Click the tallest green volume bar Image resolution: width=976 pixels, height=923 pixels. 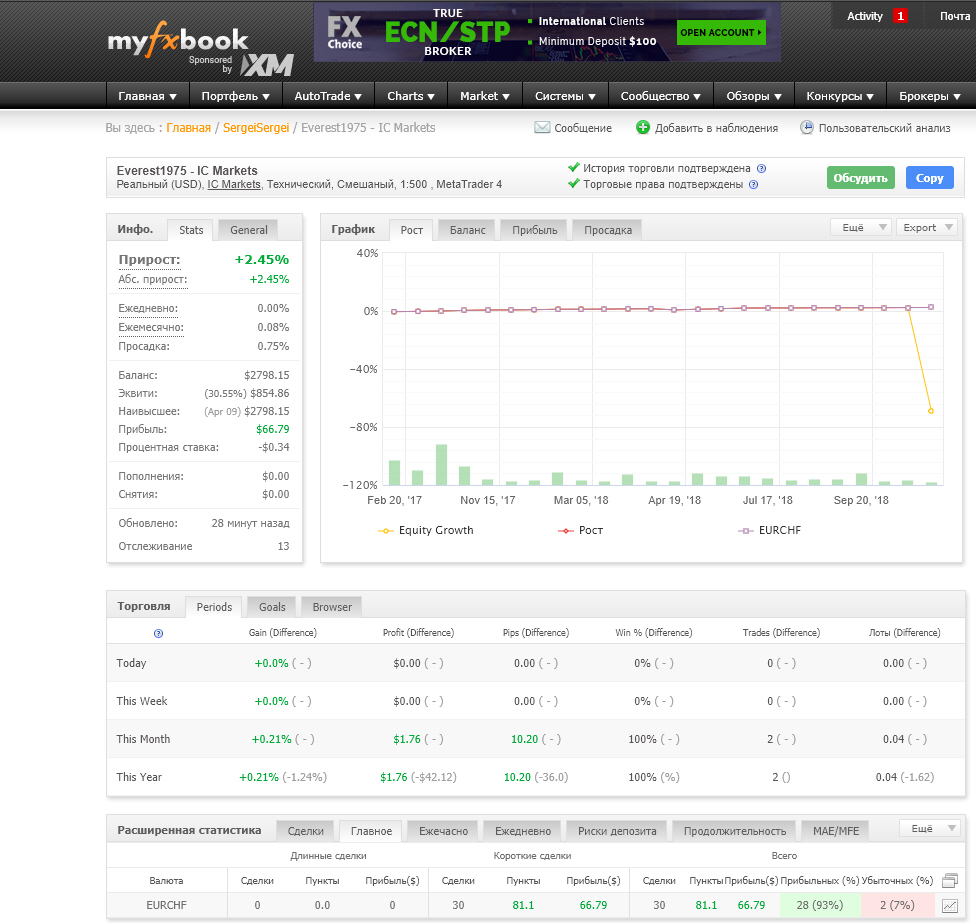[x=441, y=465]
